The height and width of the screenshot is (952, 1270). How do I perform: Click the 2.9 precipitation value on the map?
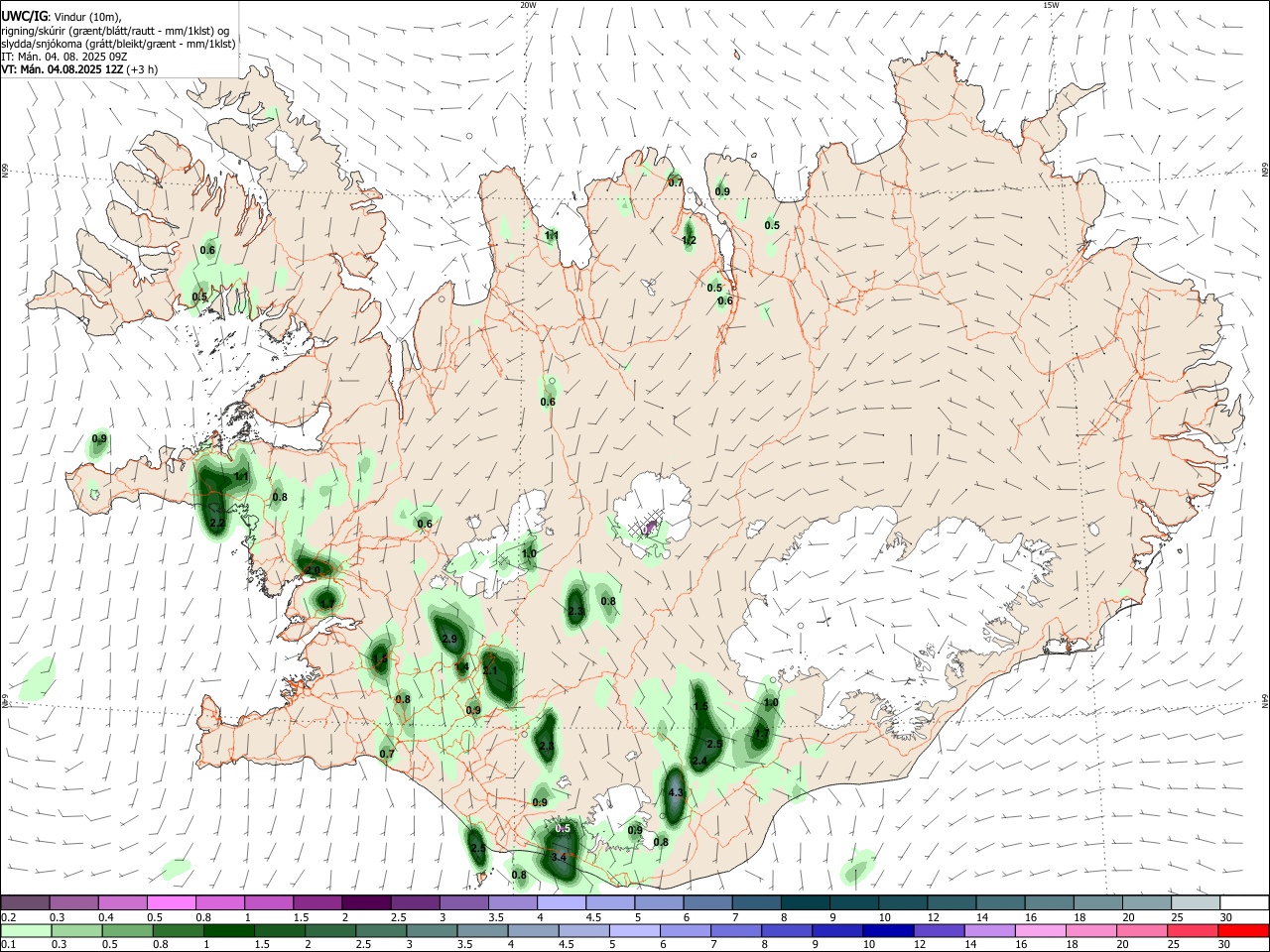click(448, 640)
